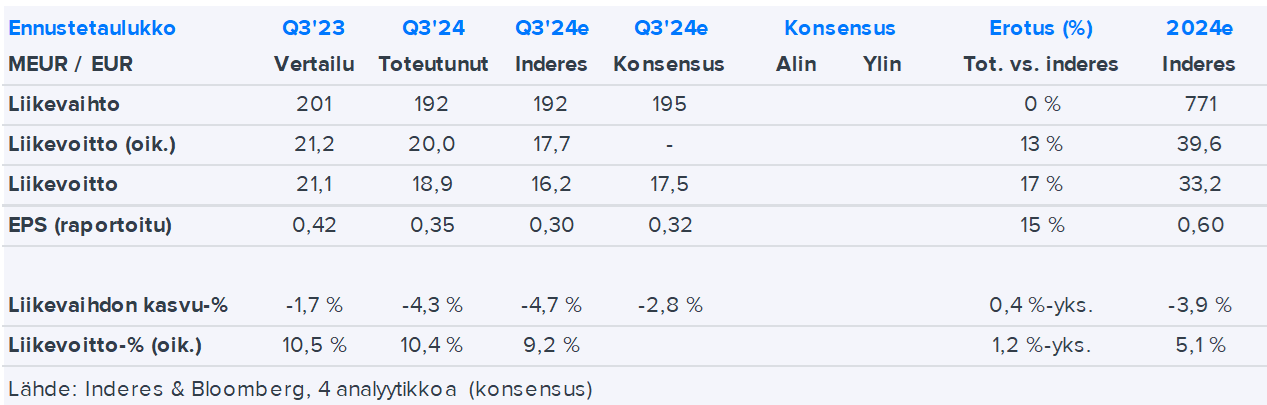1267x405 pixels.
Task: Select the Tot. vs. inderes subheader
Action: (1040, 65)
